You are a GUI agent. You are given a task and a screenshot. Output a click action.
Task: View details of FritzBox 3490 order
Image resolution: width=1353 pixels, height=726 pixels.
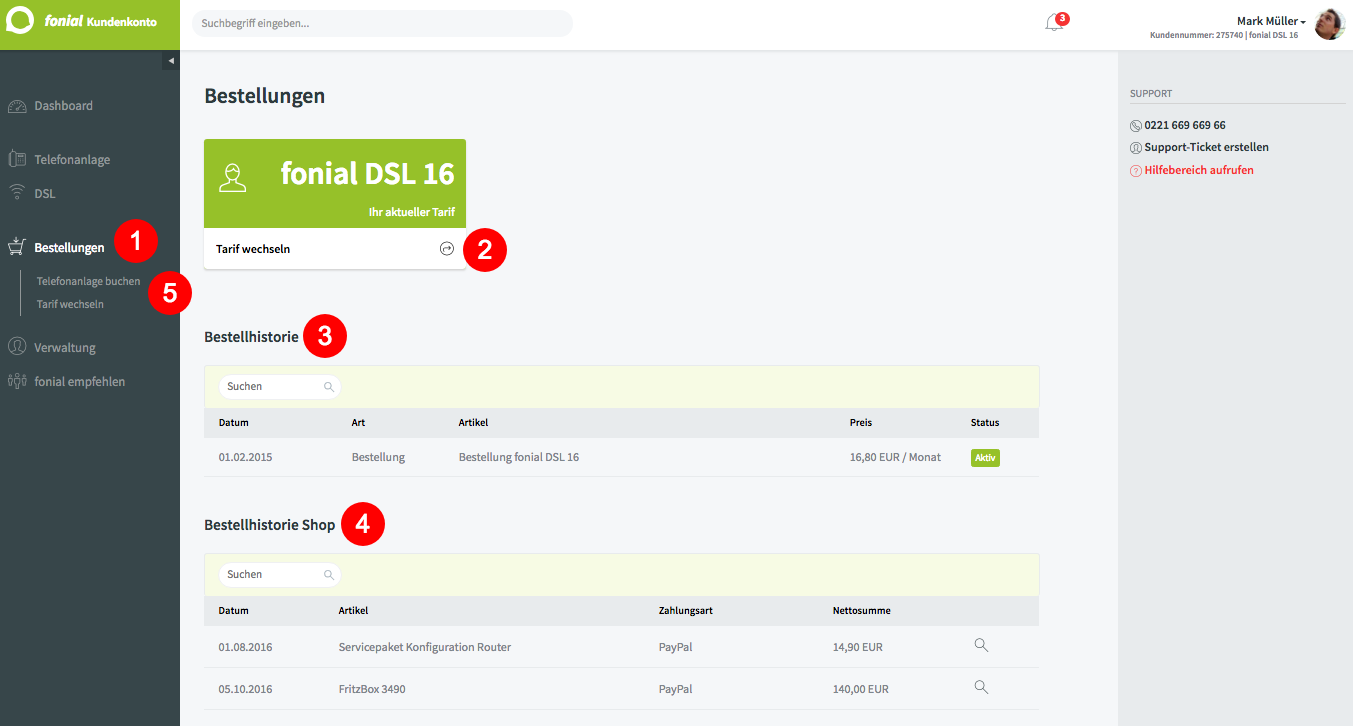[981, 687]
